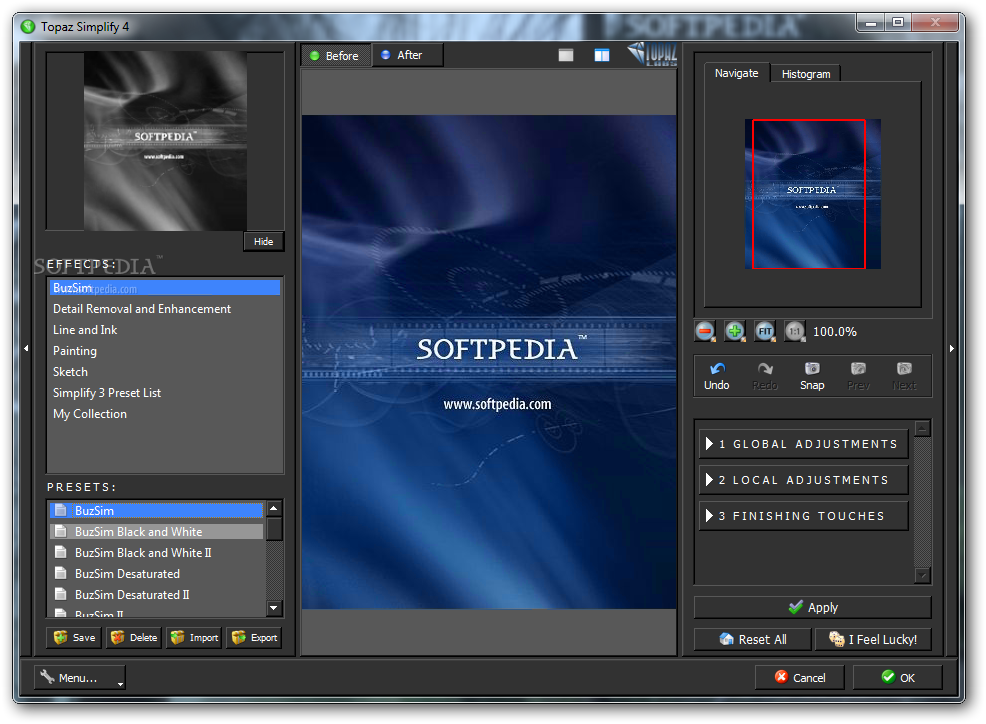
Task: Click the FIT zoom icon
Action: tap(765, 331)
